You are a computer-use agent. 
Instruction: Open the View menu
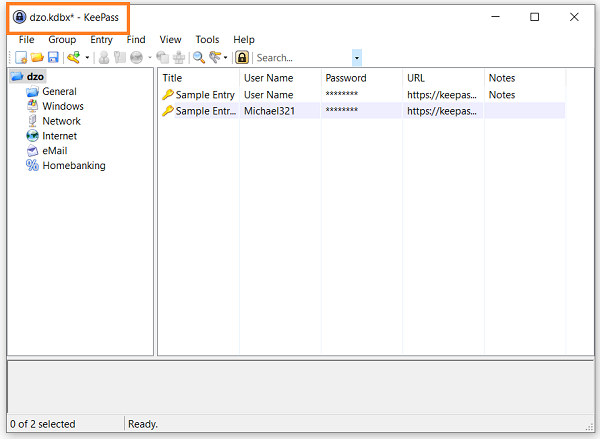pyautogui.click(x=170, y=39)
